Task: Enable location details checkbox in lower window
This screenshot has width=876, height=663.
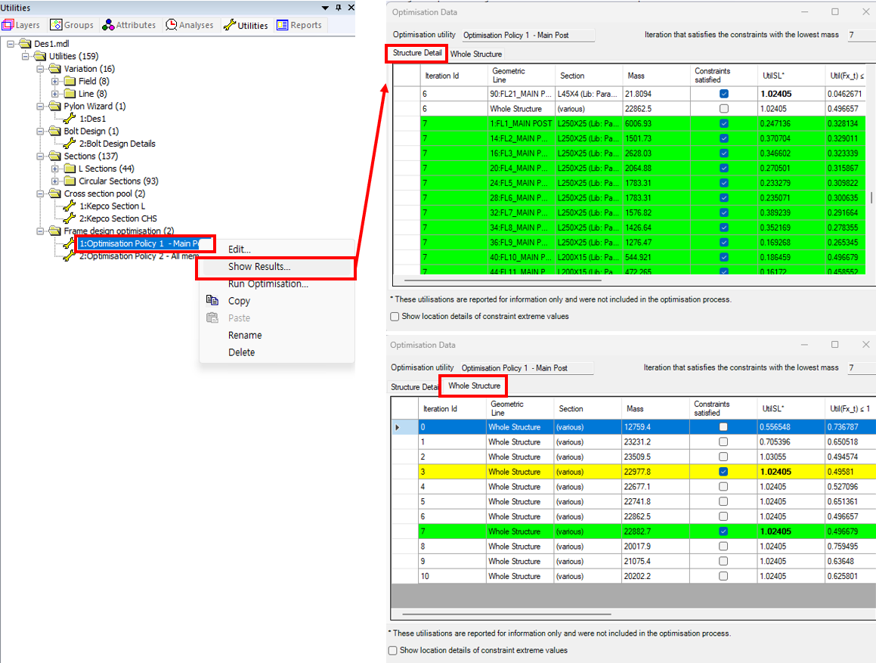Action: coord(395,650)
